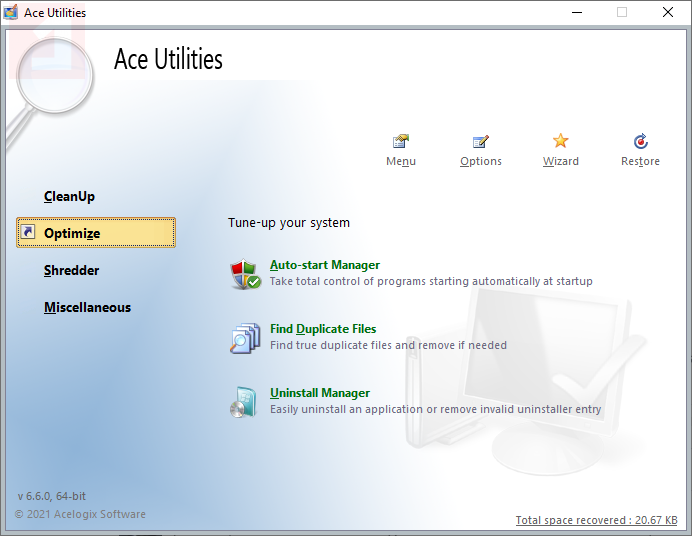692x536 pixels.
Task: Click the Menu label
Action: click(x=401, y=161)
